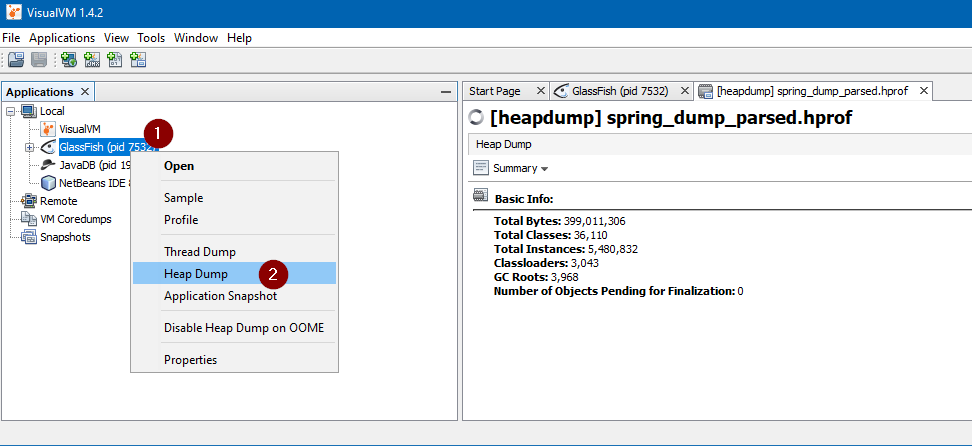This screenshot has width=972, height=446.
Task: Open the Applications menu
Action: pos(62,38)
